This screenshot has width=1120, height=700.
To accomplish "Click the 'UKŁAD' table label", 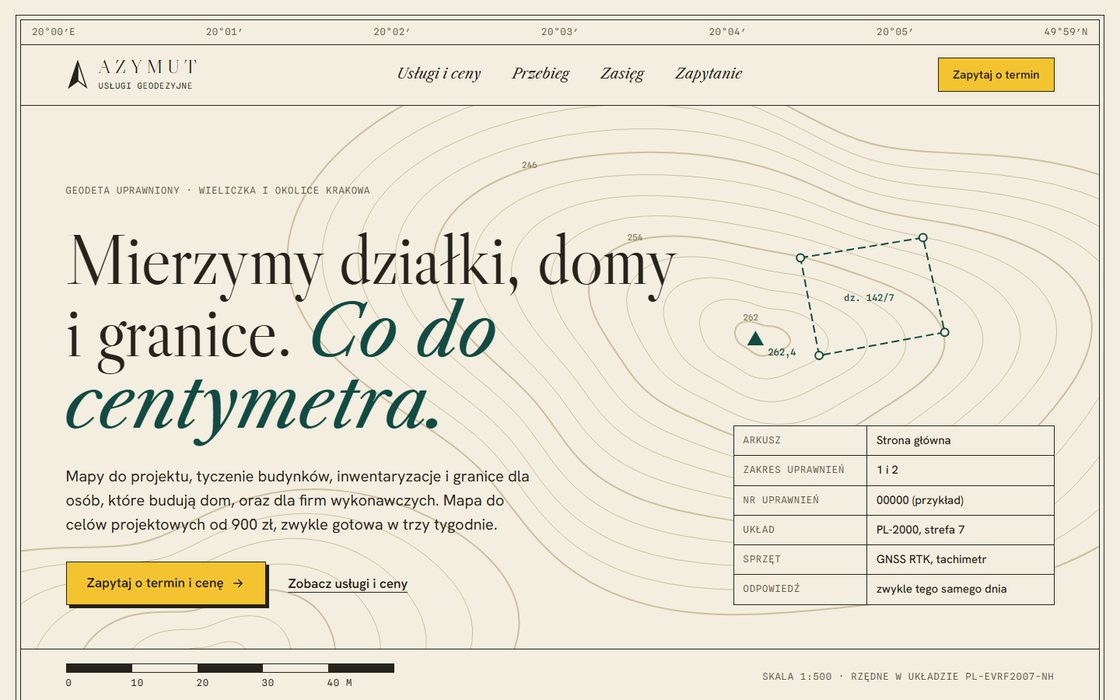I will 759,529.
